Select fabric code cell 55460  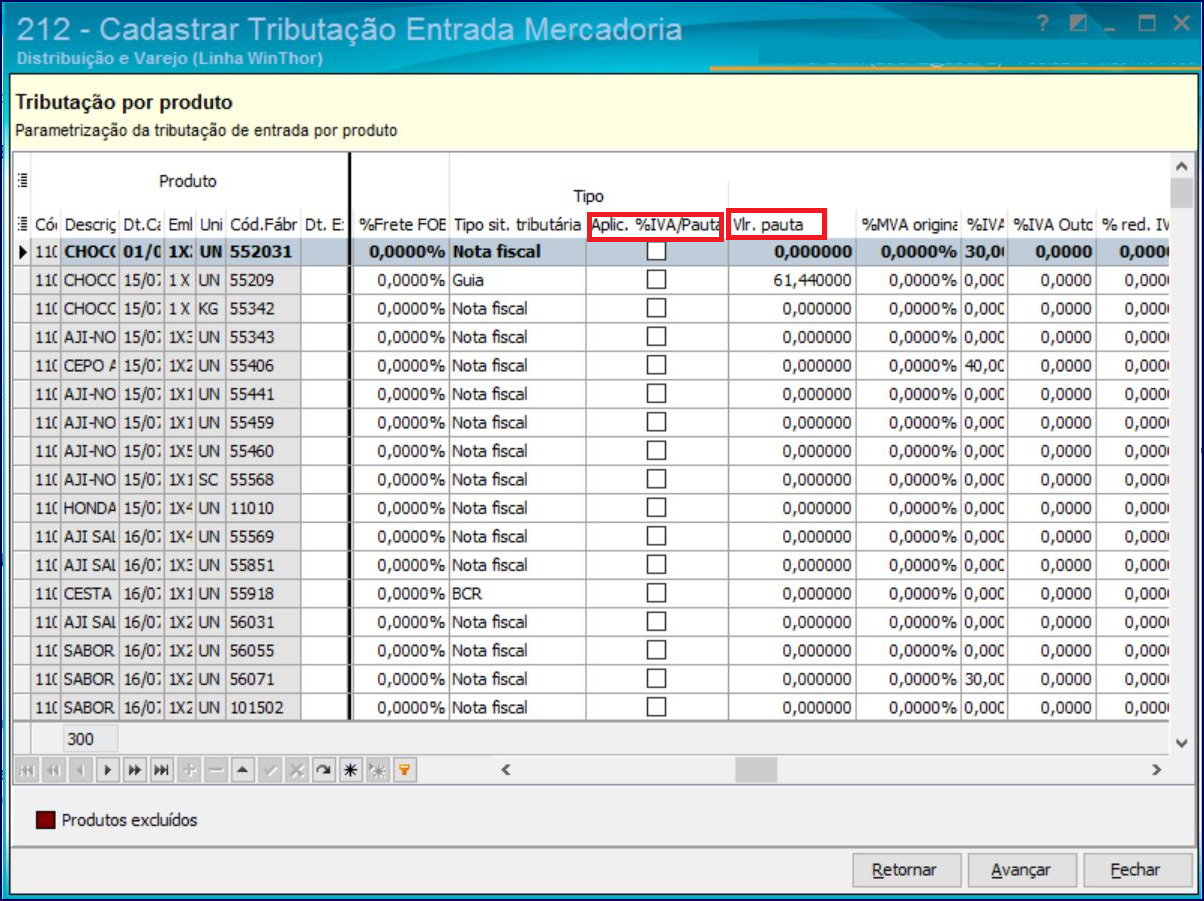tap(263, 451)
